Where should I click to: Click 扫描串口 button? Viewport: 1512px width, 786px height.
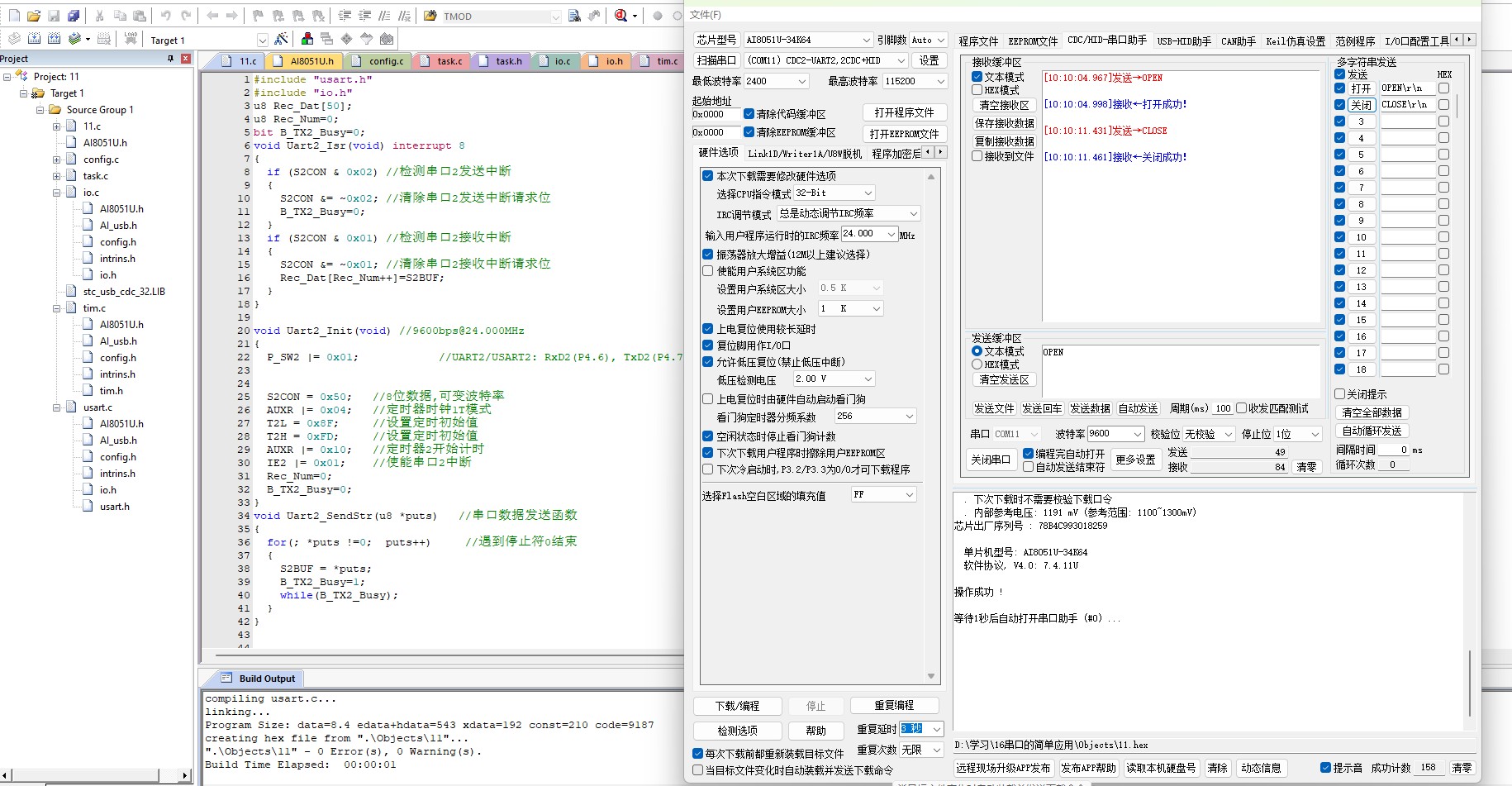point(716,60)
